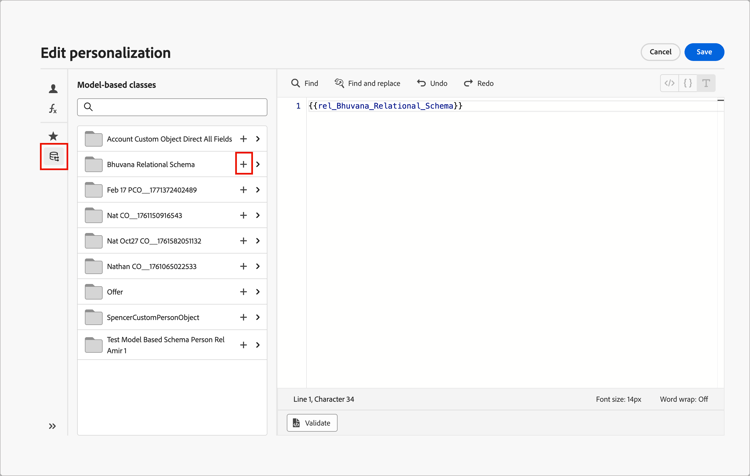
Task: Select the model-based classes database icon
Action: pos(54,157)
